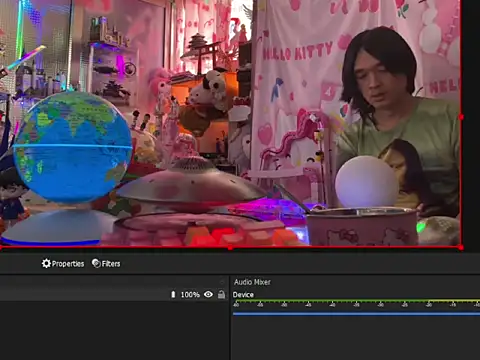Hide the selected source with the eye icon
The image size is (480, 360).
(208, 294)
